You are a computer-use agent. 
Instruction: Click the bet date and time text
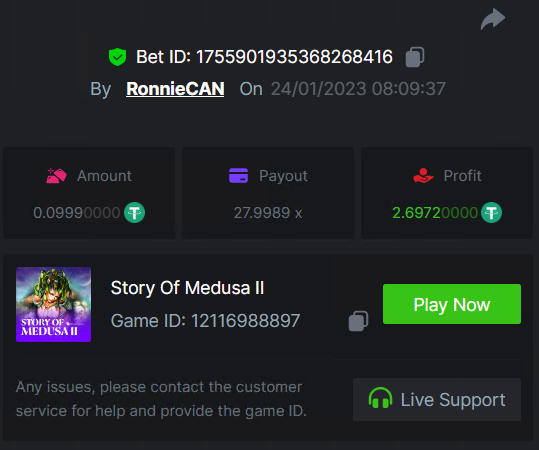358,89
